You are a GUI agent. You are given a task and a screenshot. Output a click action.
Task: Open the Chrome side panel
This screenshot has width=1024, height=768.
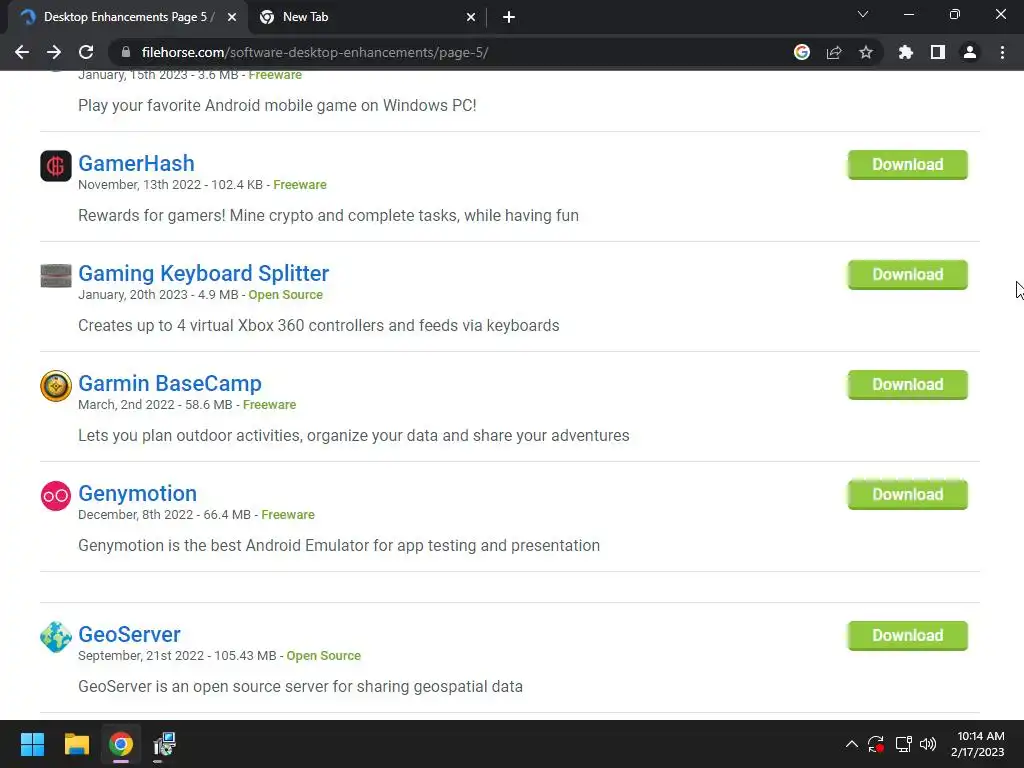[938, 52]
